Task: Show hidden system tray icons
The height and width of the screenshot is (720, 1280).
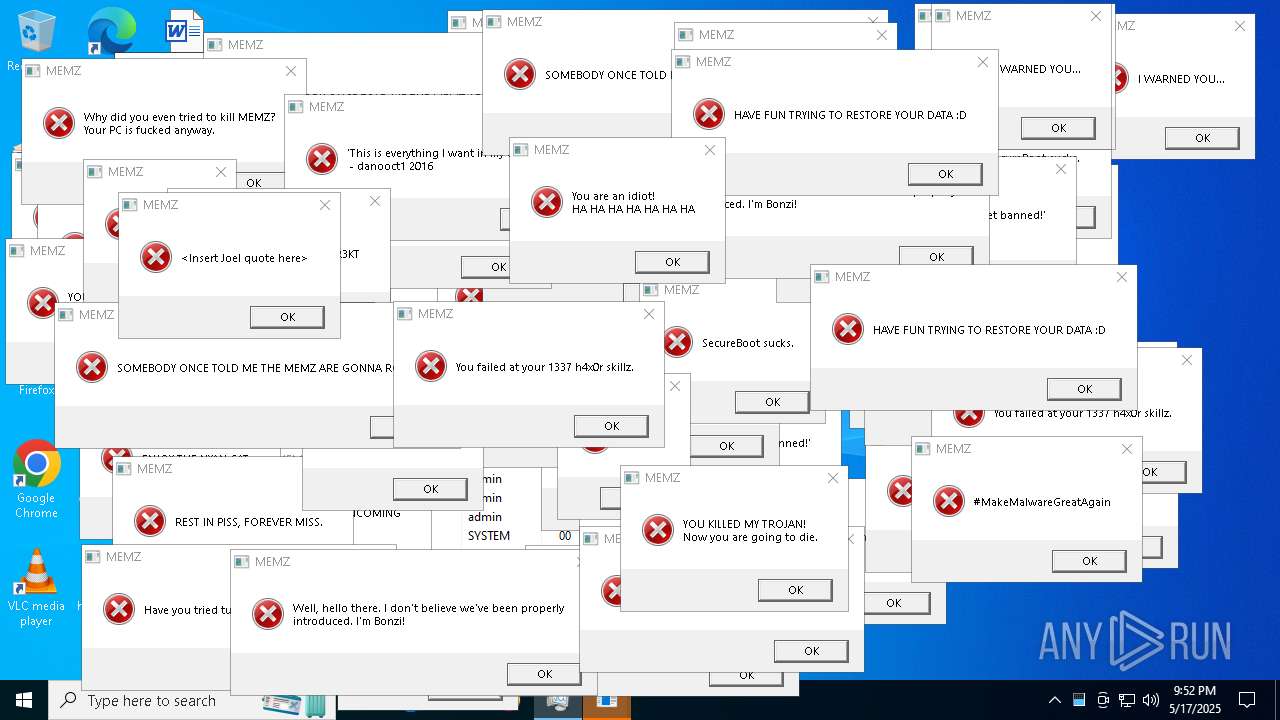Action: 1054,700
